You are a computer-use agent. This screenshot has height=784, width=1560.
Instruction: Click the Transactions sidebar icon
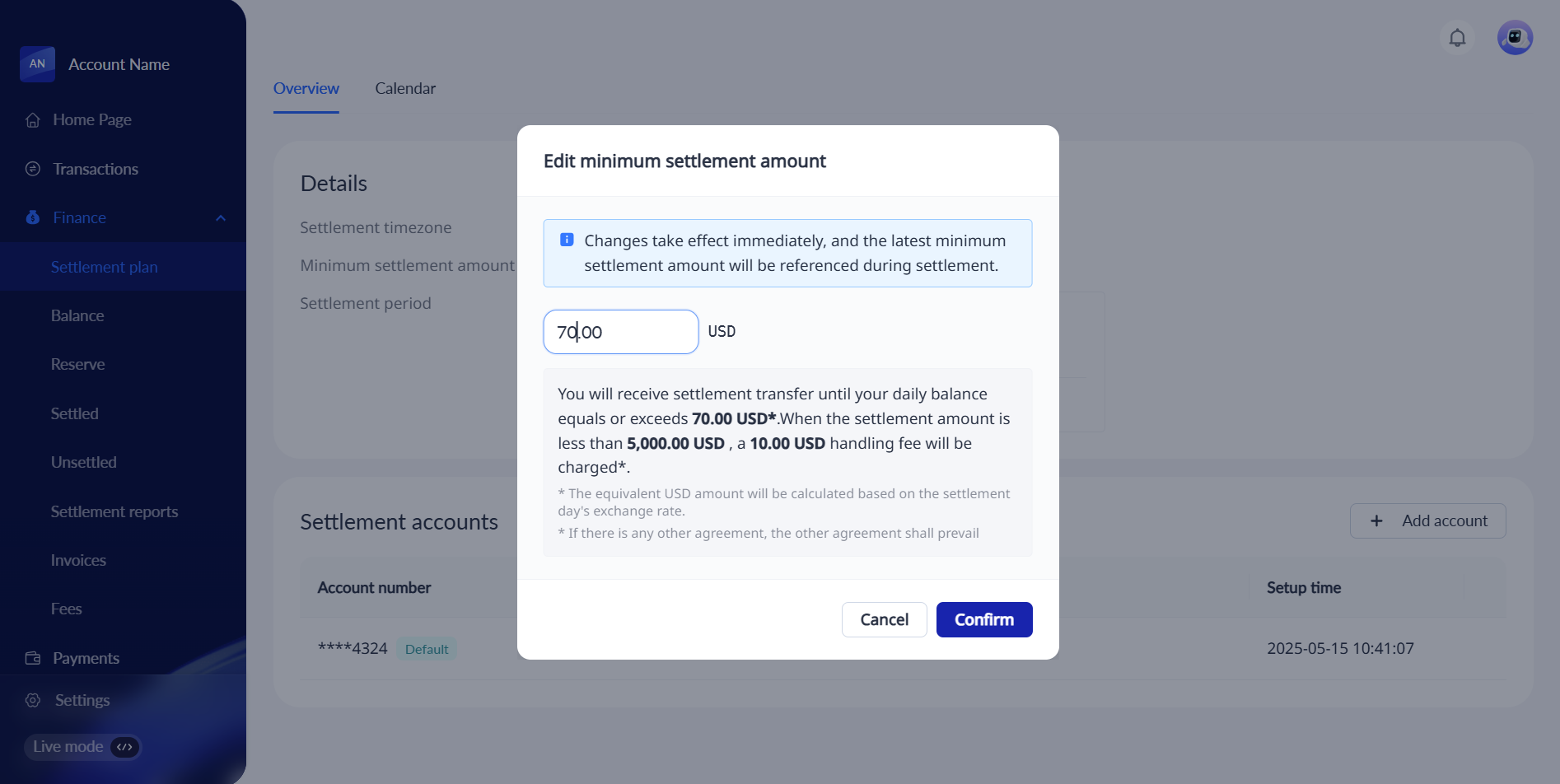click(x=33, y=169)
